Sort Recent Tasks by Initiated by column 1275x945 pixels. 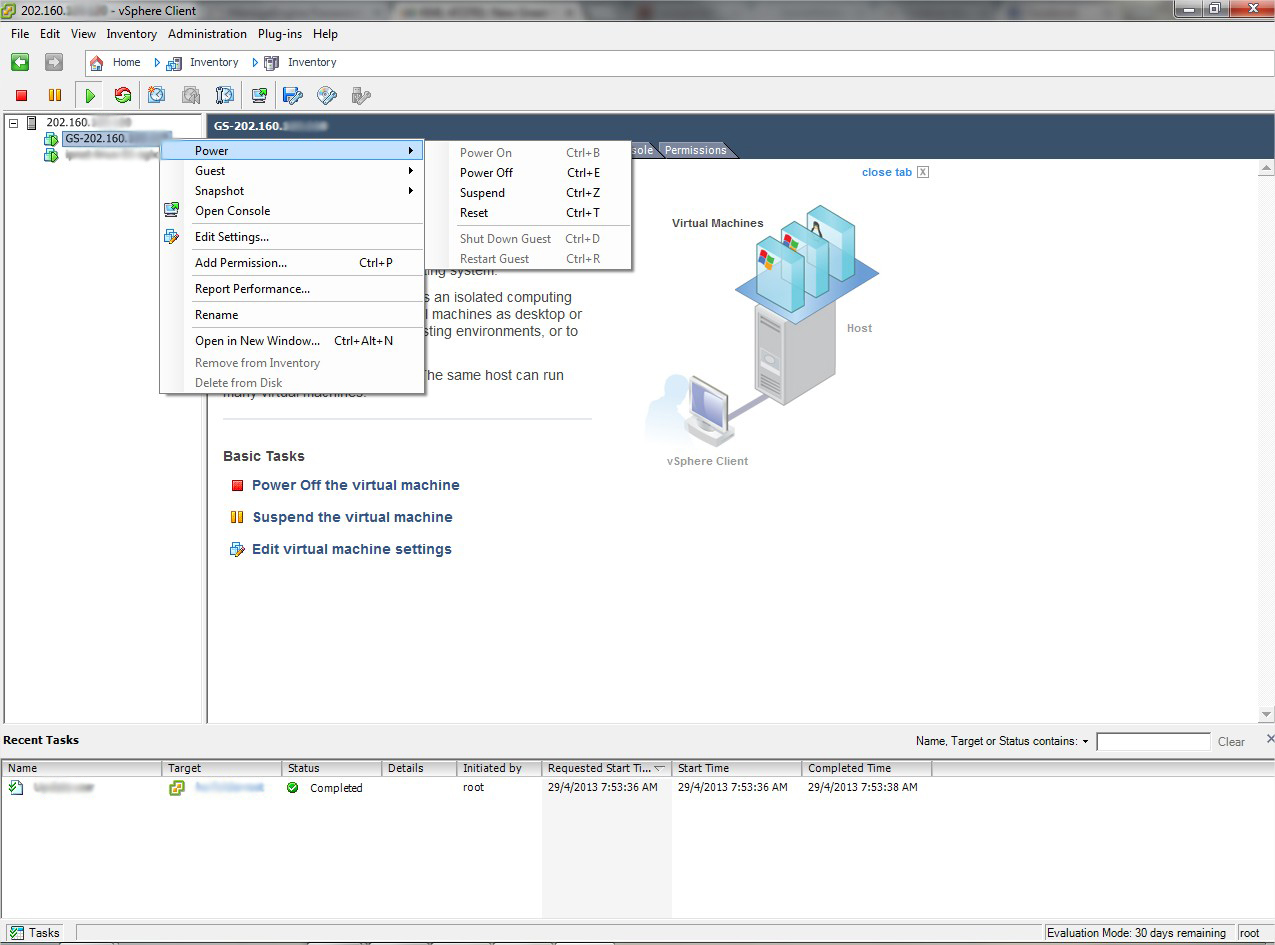coord(499,768)
